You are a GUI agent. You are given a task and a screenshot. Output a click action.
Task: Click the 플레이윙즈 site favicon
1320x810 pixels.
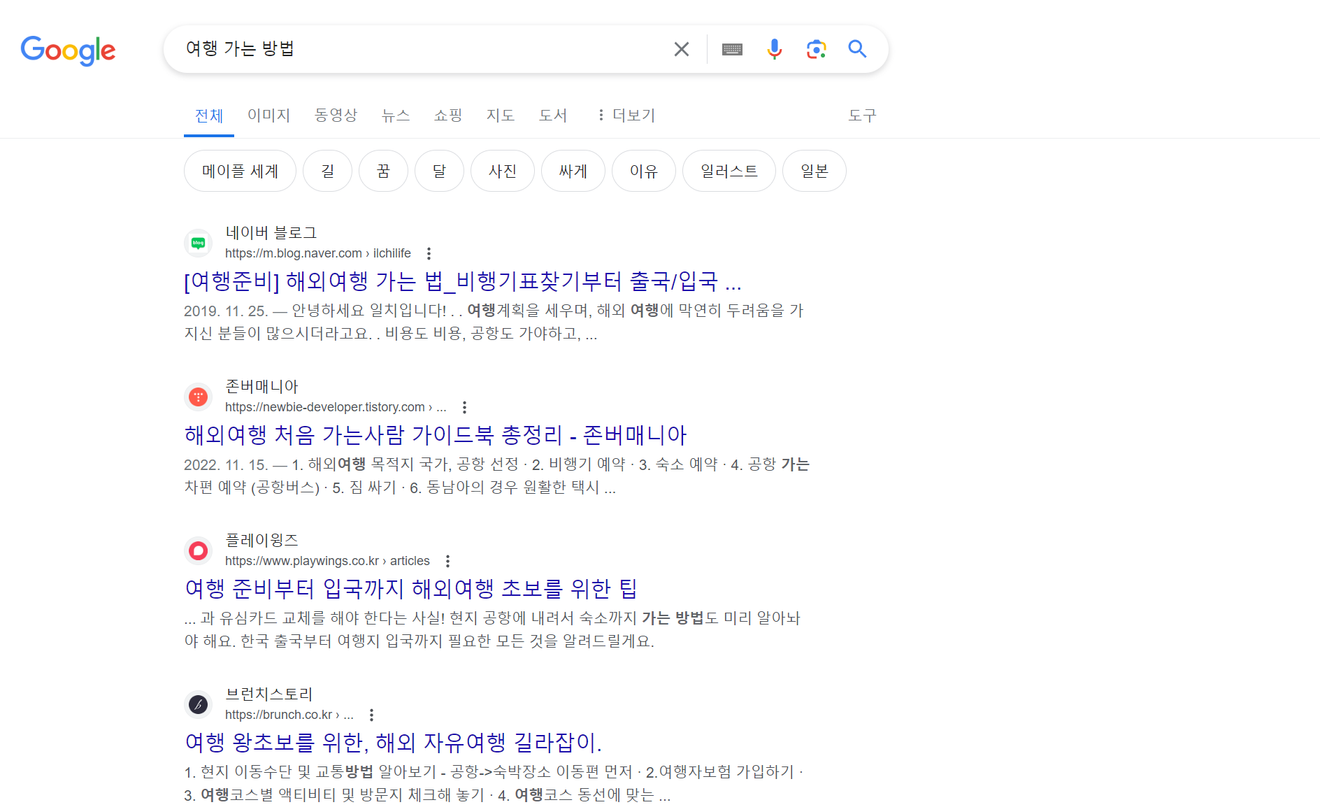point(198,551)
